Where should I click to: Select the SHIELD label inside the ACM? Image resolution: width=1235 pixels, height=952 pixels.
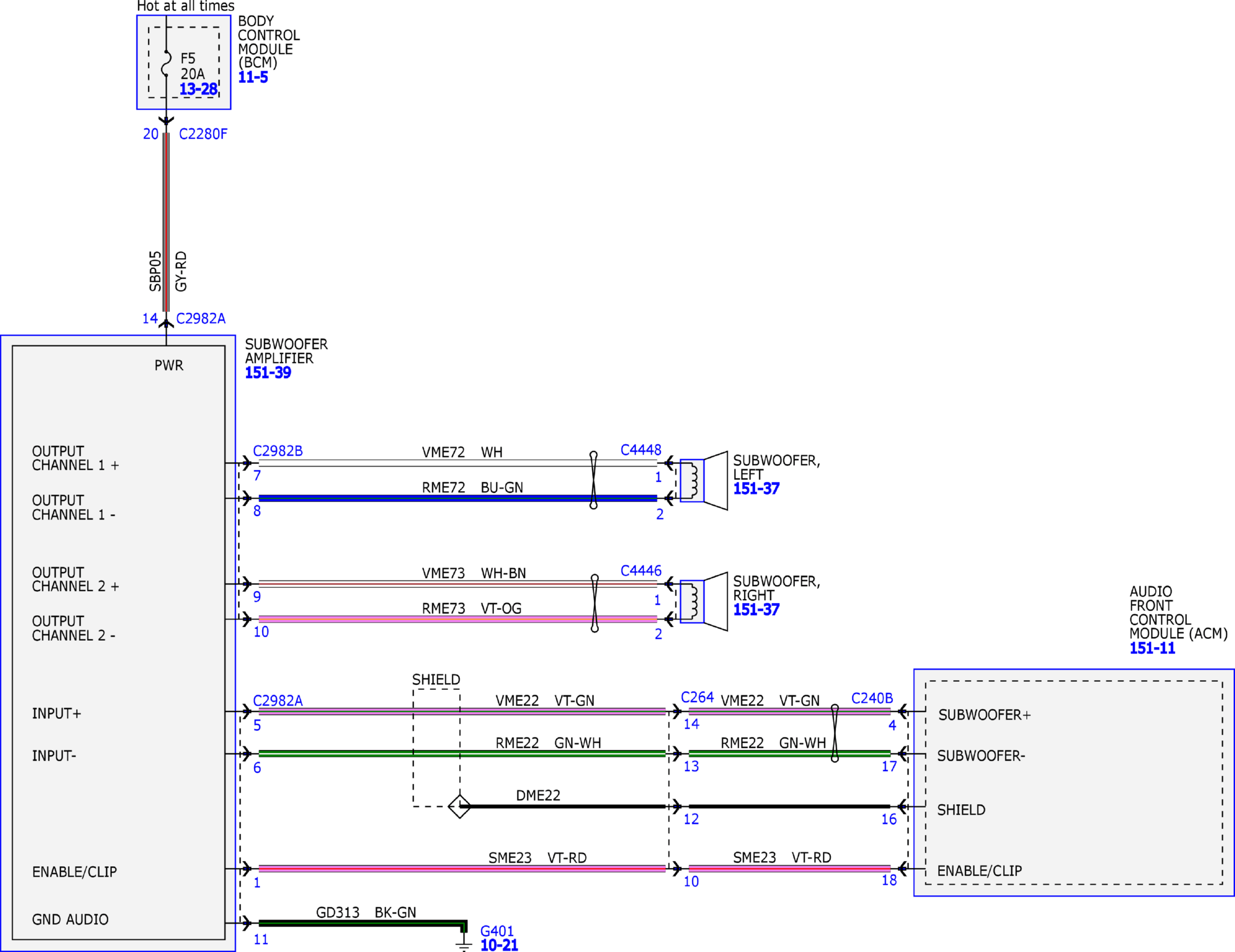click(x=961, y=810)
